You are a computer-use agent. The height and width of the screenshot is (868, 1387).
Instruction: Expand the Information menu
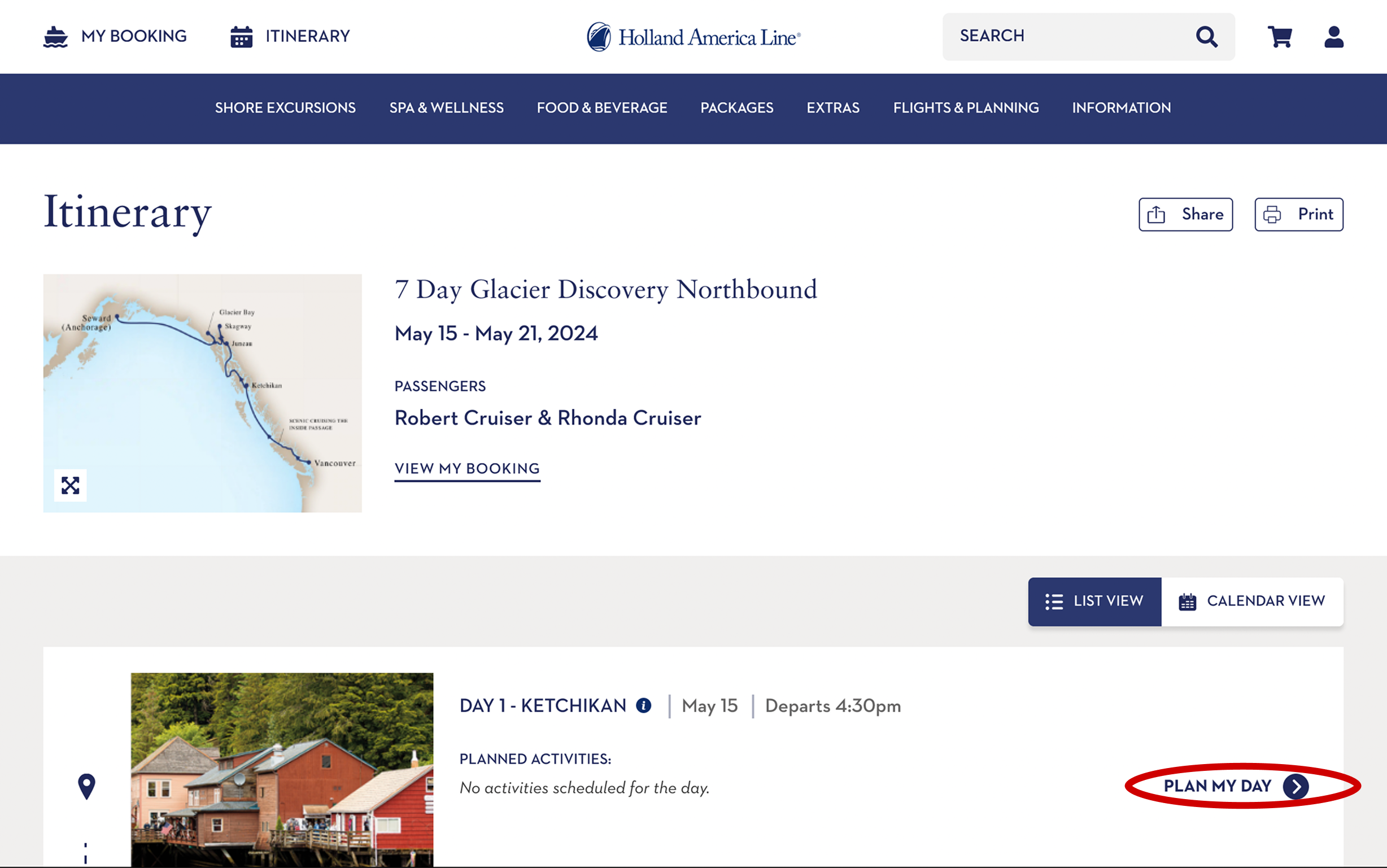coord(1120,108)
